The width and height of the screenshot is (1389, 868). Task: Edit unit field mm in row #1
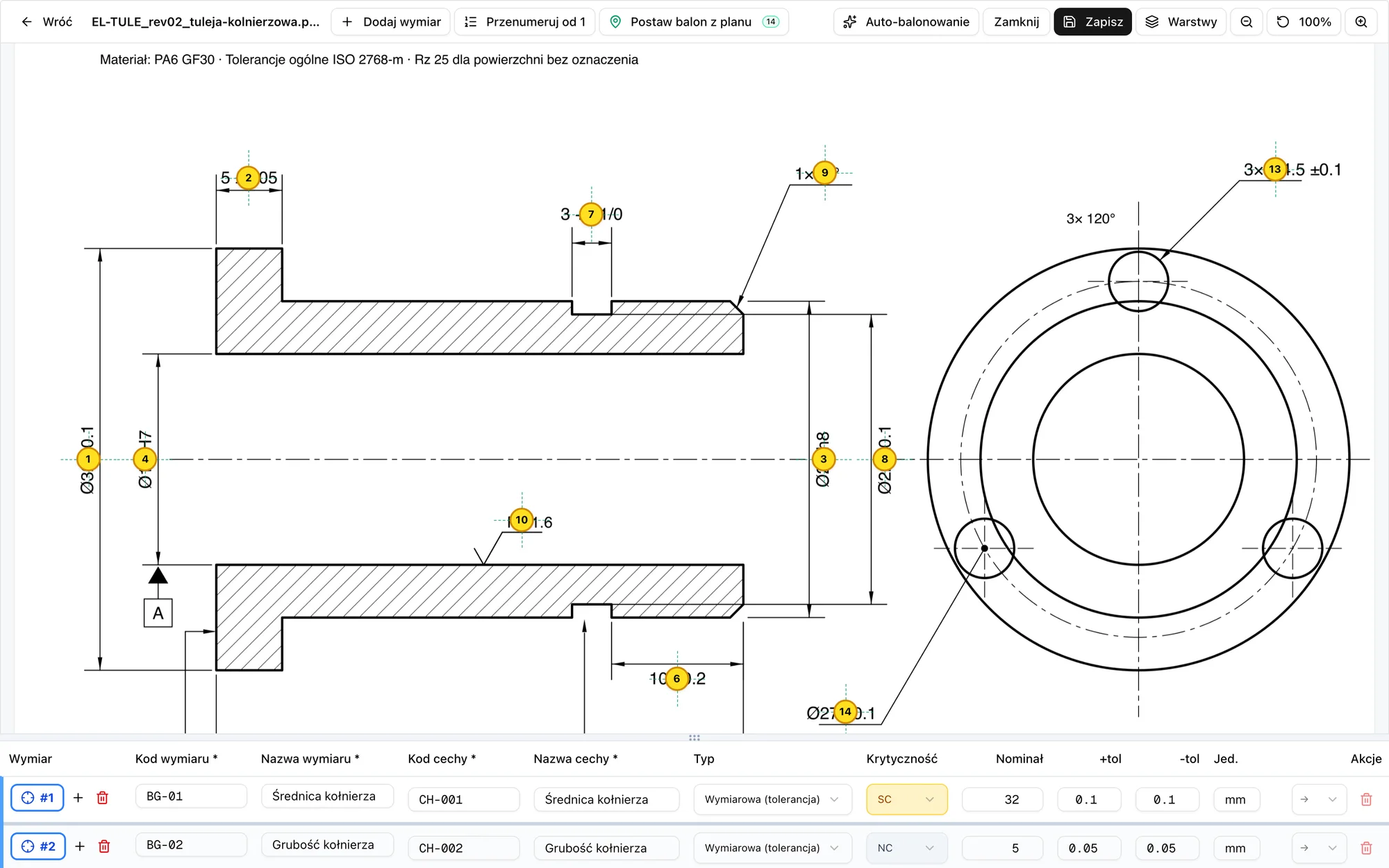tap(1237, 799)
